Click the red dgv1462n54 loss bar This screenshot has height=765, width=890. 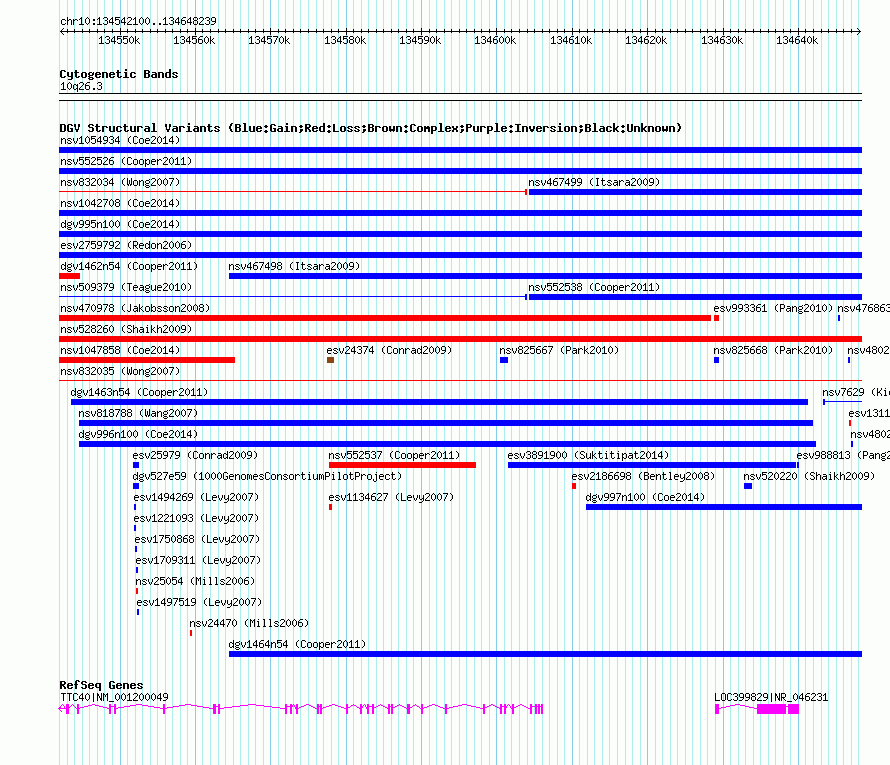click(x=69, y=276)
